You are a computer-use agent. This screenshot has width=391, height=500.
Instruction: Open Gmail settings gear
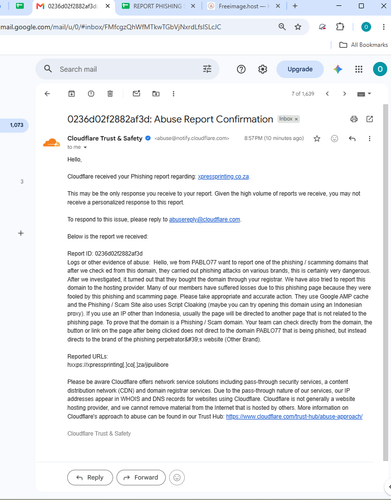(263, 69)
